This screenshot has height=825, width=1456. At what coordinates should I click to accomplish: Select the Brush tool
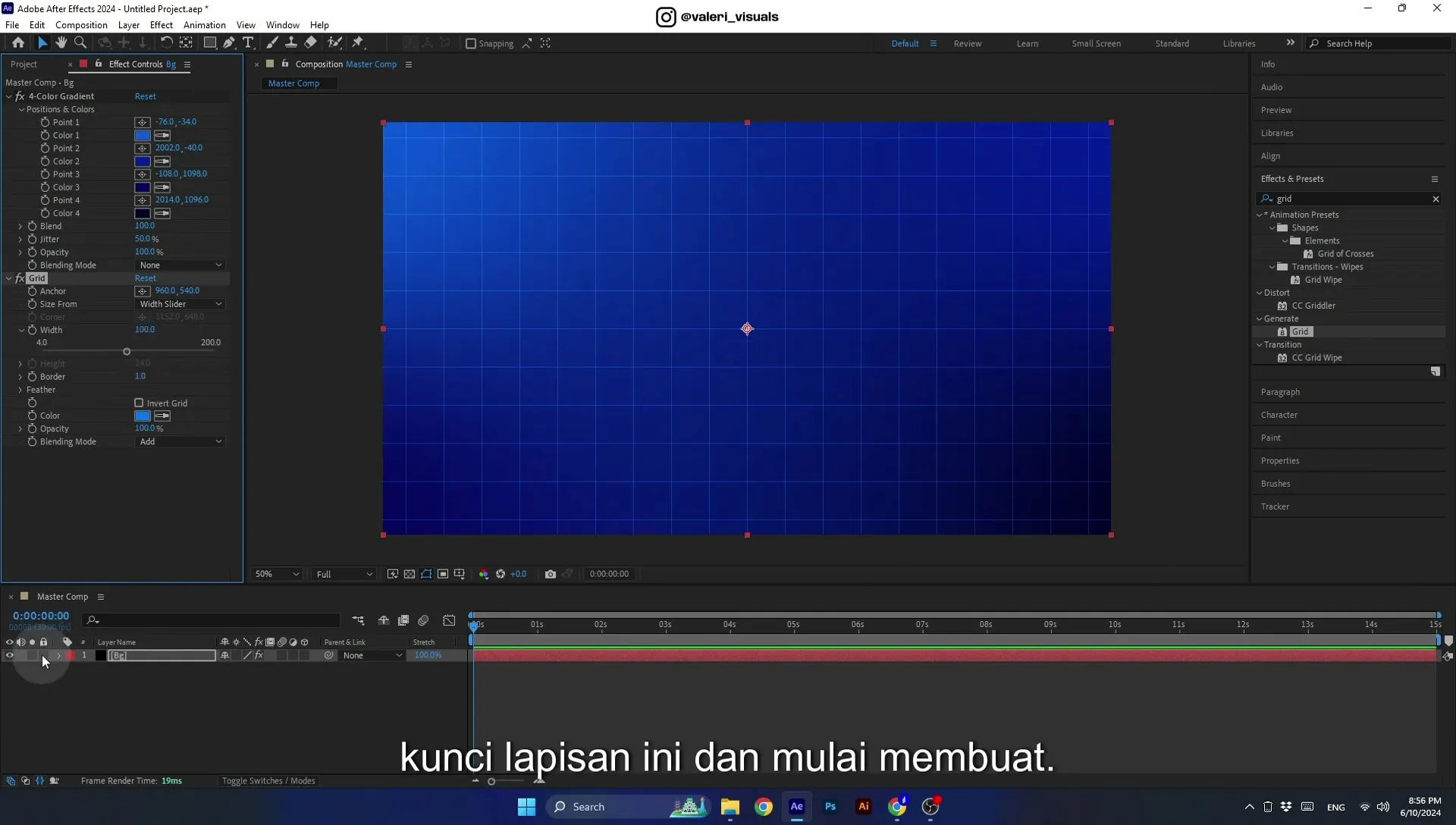click(272, 43)
